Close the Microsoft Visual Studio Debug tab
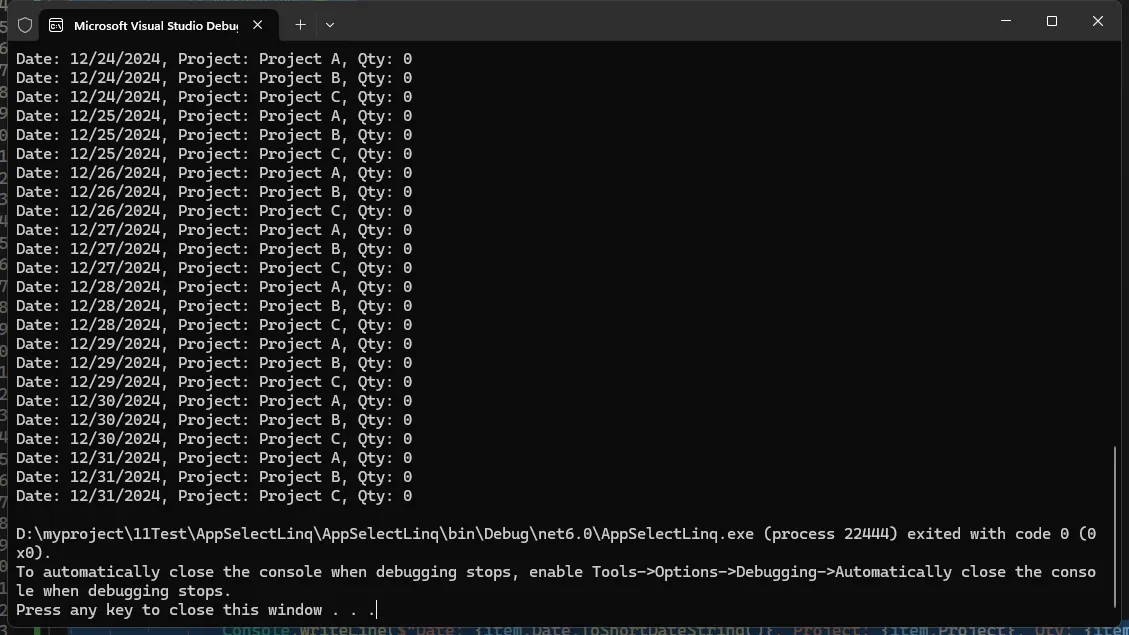The image size is (1129, 635). (x=258, y=25)
